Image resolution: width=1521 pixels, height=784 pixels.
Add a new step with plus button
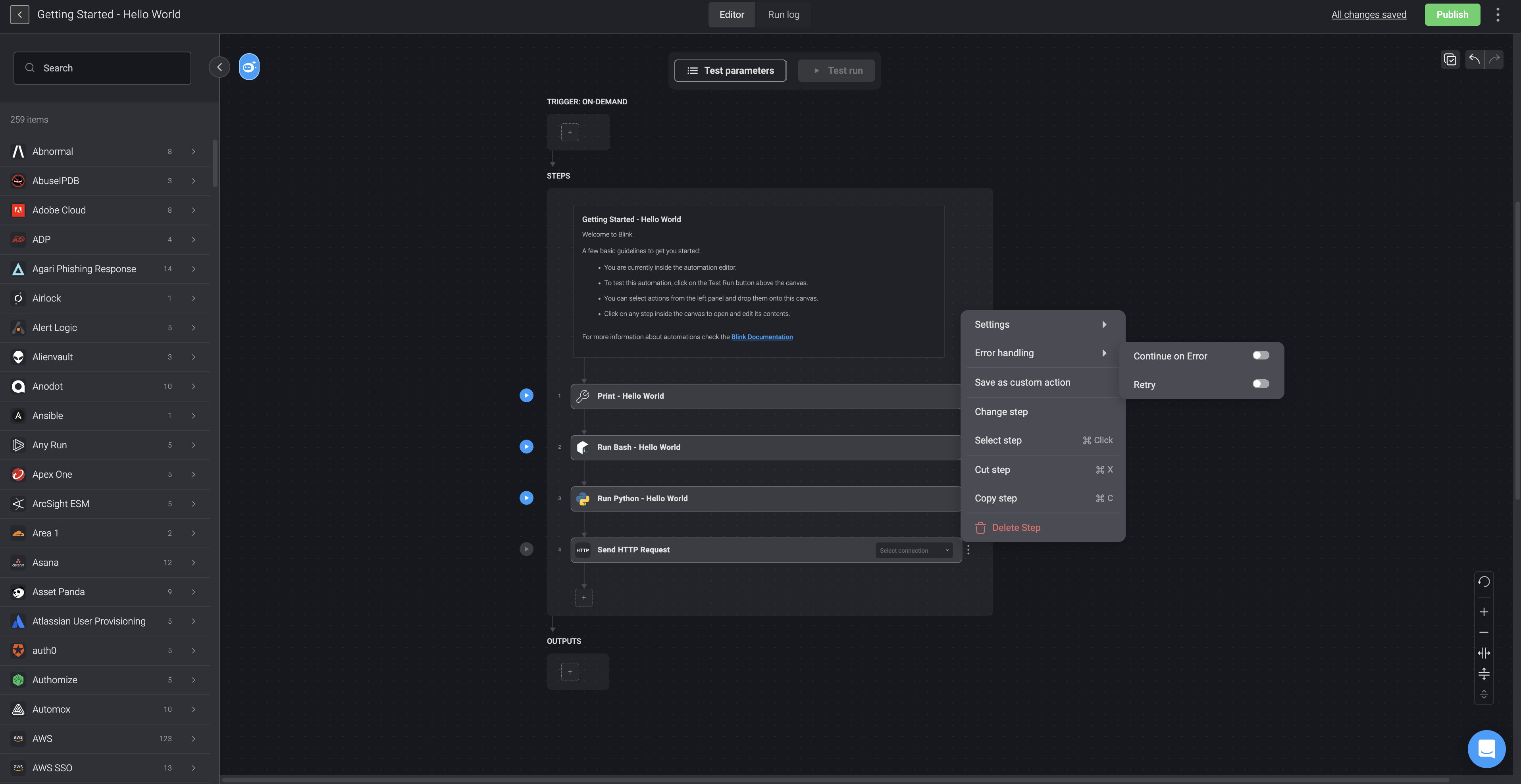pos(583,598)
